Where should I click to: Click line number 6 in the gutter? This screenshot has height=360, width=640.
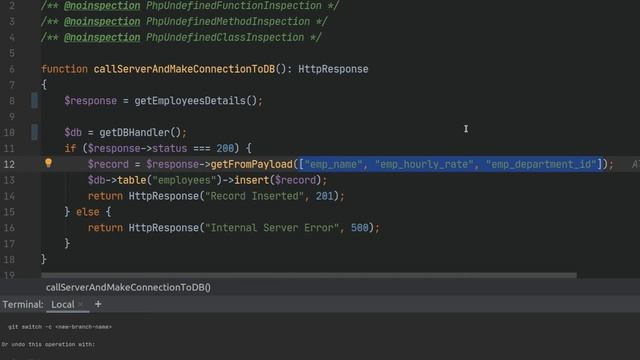pyautogui.click(x=12, y=69)
